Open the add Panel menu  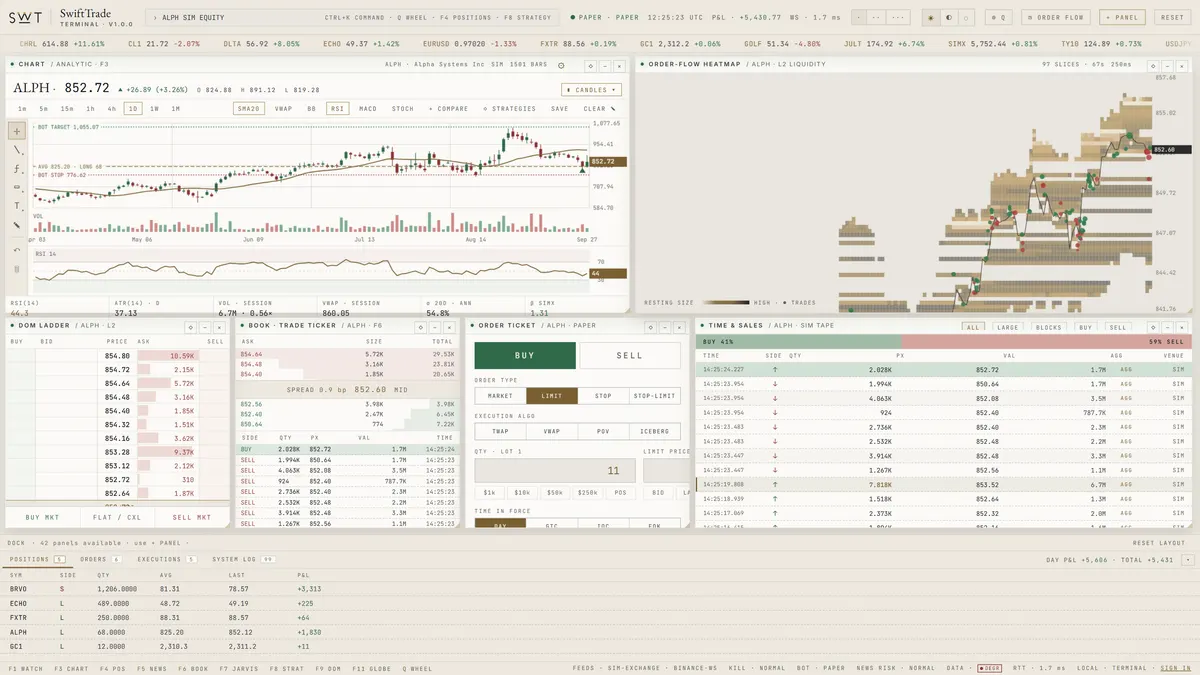click(1122, 18)
